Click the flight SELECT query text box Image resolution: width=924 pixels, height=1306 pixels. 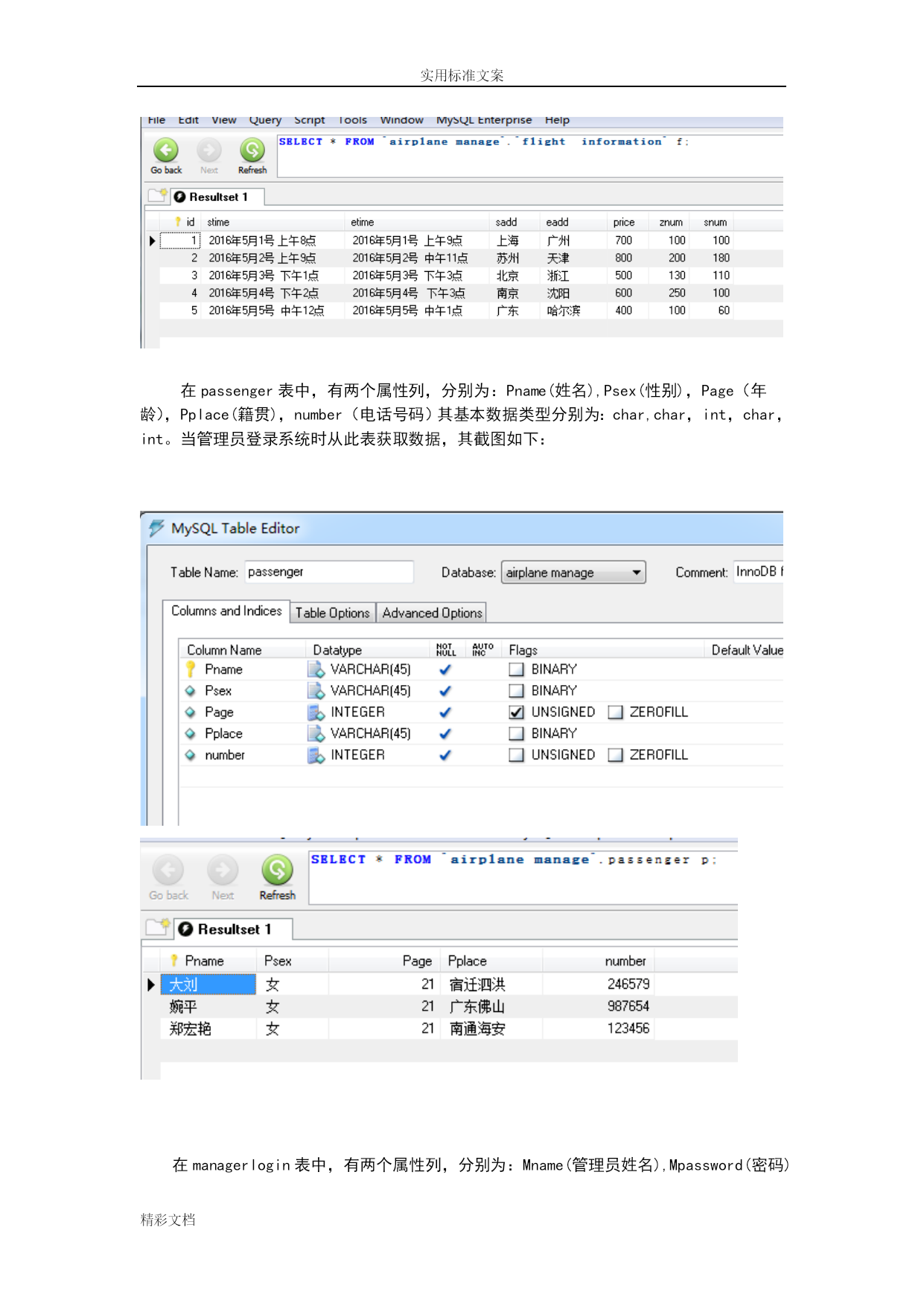(x=530, y=156)
